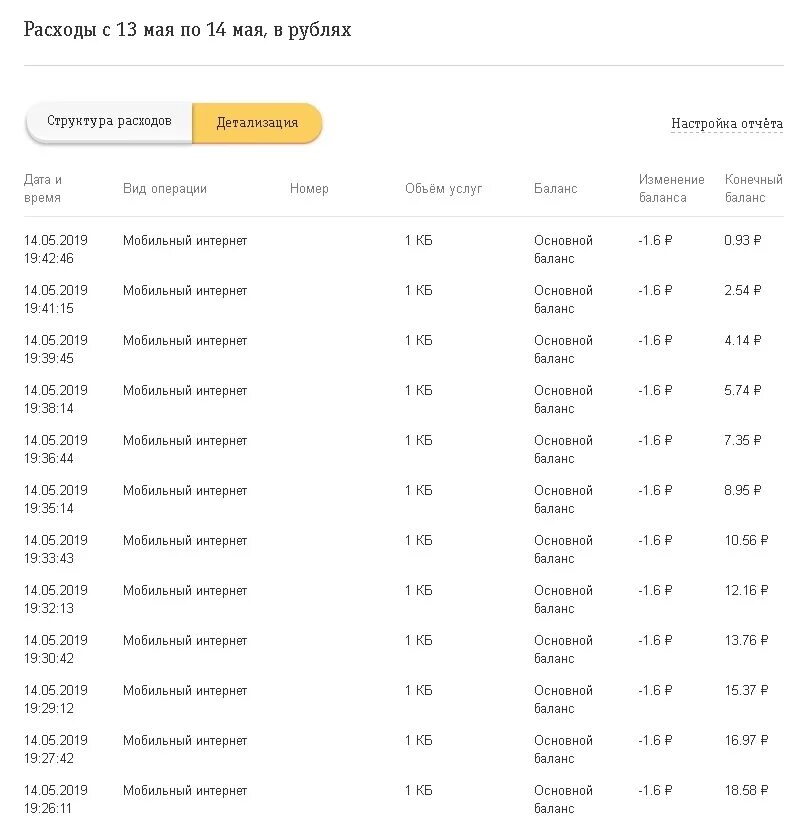806x824 pixels.
Task: Click the Дата и время column header
Action: pos(43,188)
